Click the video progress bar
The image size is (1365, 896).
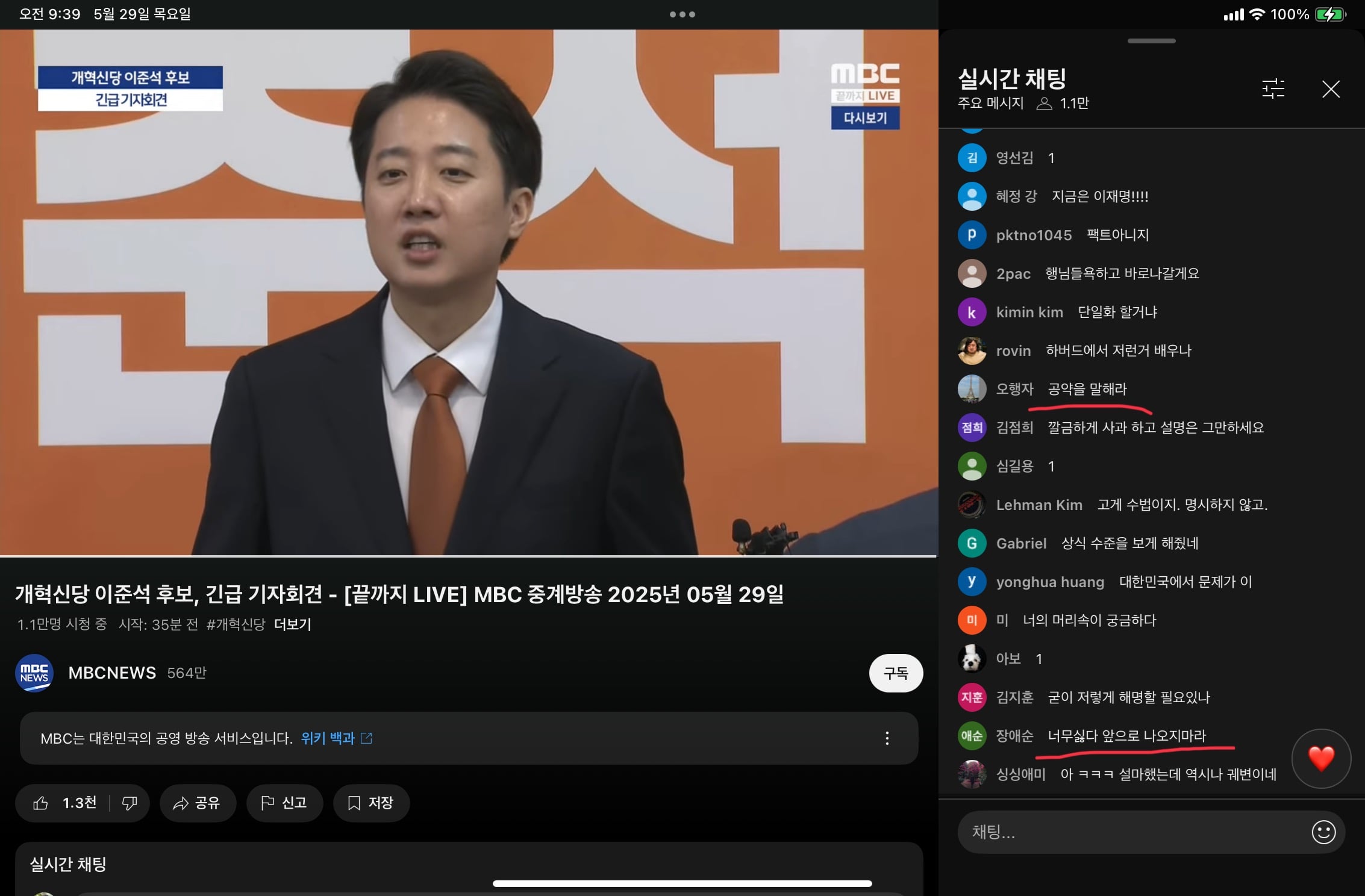click(x=469, y=556)
